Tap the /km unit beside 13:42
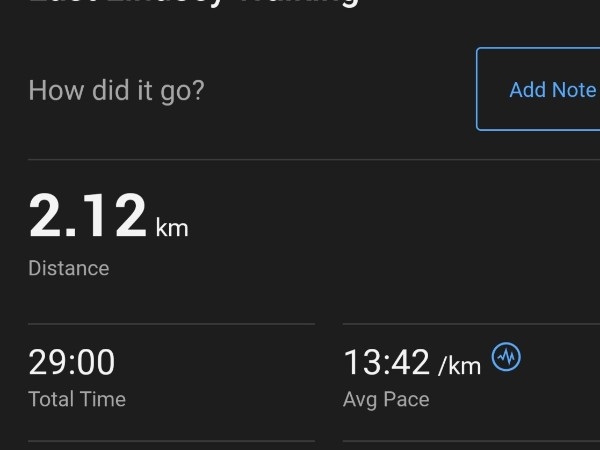The width and height of the screenshot is (600, 450). click(x=460, y=365)
